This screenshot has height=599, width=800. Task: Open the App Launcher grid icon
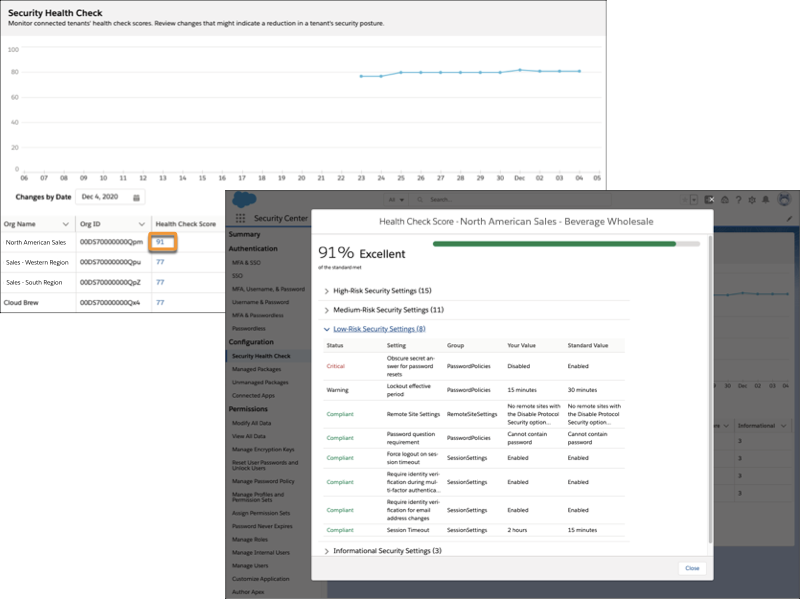[240, 218]
